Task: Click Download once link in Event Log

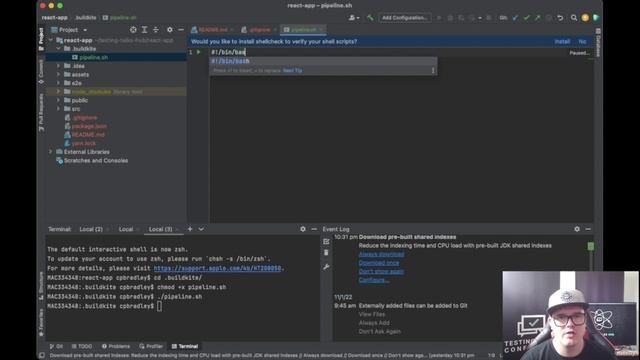Action: tap(379, 263)
